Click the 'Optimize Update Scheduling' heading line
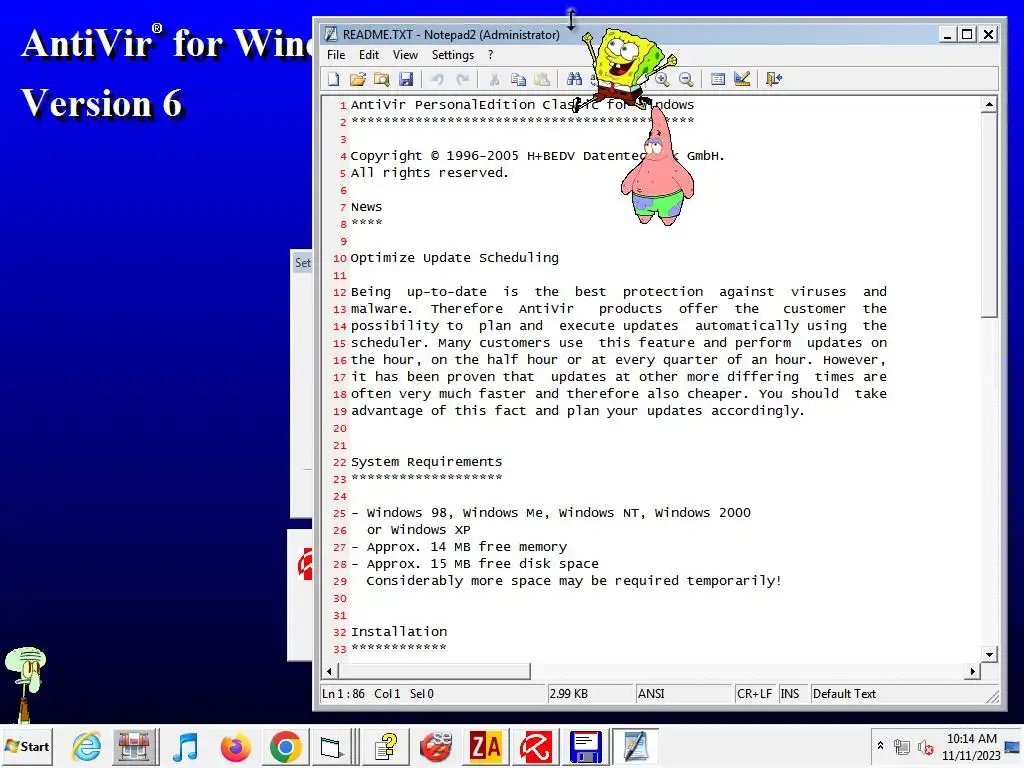 pyautogui.click(x=455, y=258)
